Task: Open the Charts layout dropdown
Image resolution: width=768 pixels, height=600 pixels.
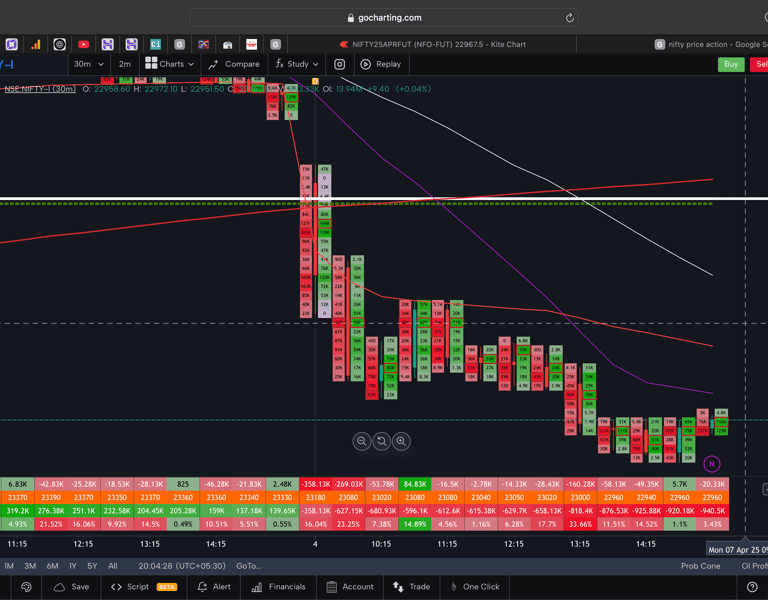Action: [170, 64]
